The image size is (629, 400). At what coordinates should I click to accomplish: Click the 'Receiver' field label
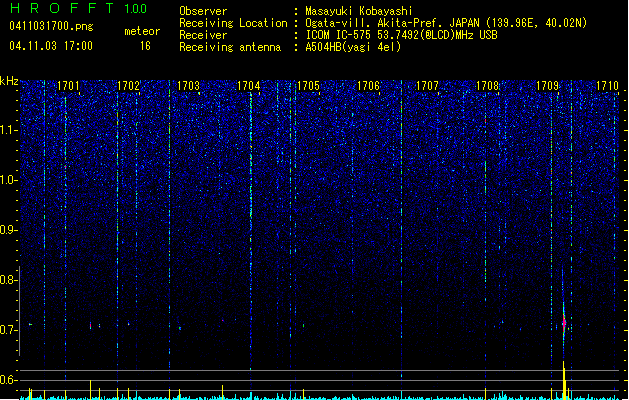coord(203,35)
